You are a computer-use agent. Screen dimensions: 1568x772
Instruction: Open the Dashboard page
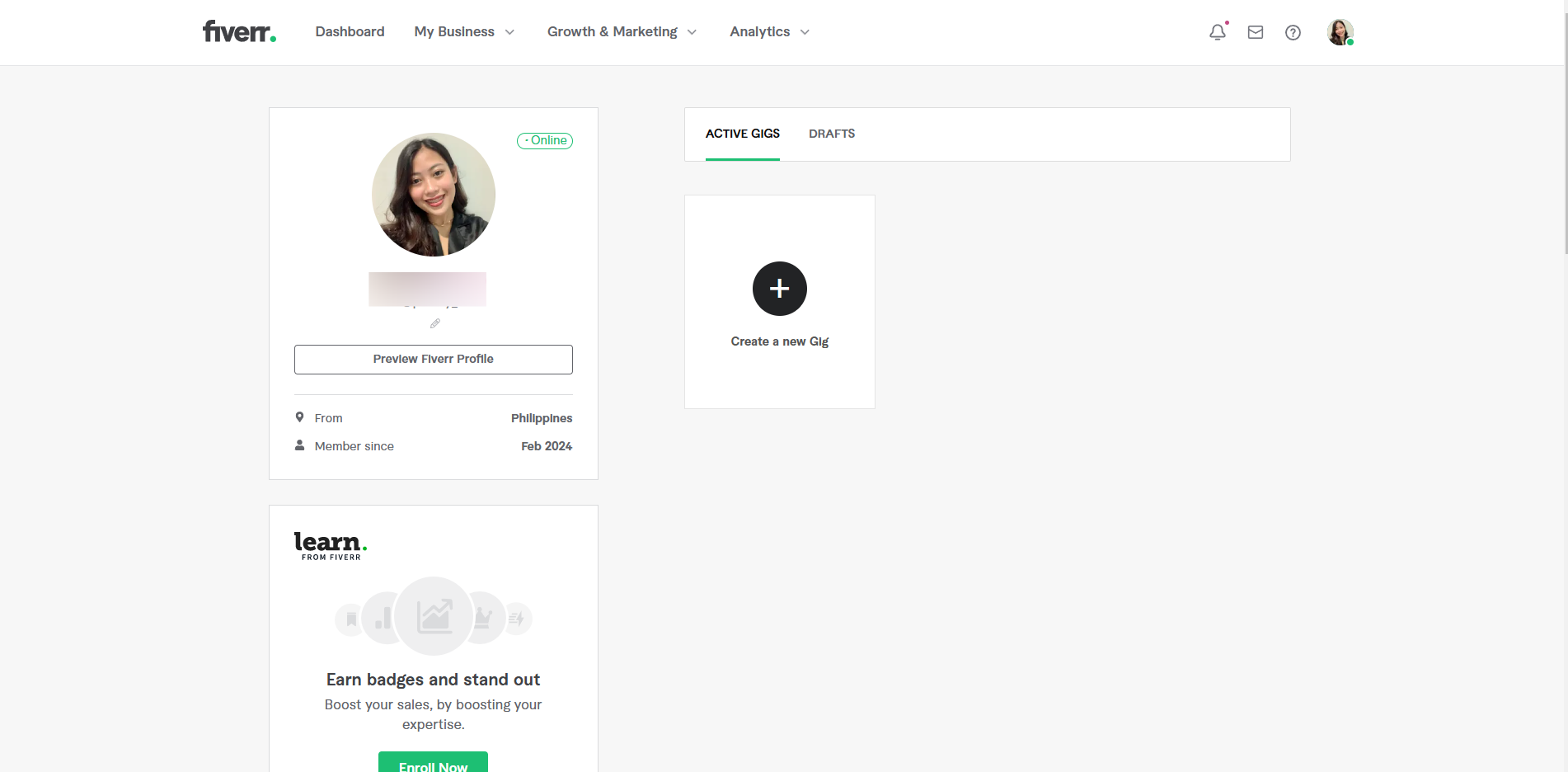pos(350,31)
